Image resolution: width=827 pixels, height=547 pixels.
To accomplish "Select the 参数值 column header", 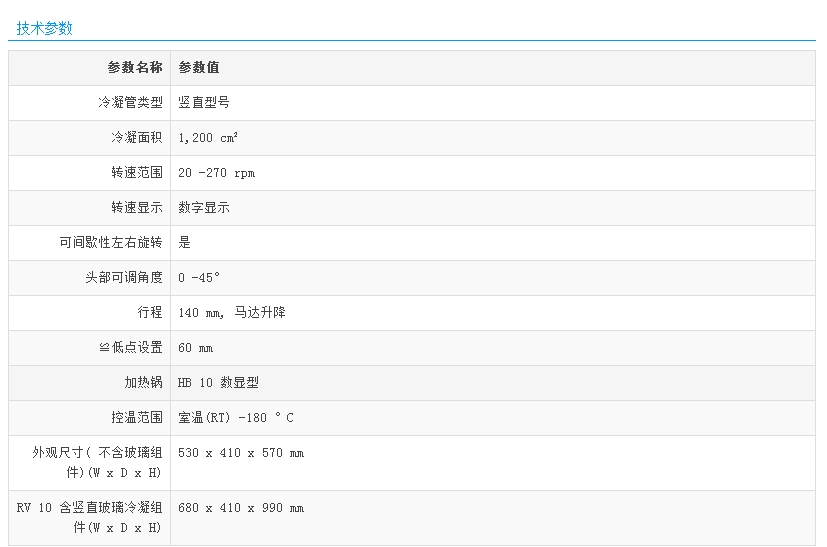I will (x=199, y=68).
